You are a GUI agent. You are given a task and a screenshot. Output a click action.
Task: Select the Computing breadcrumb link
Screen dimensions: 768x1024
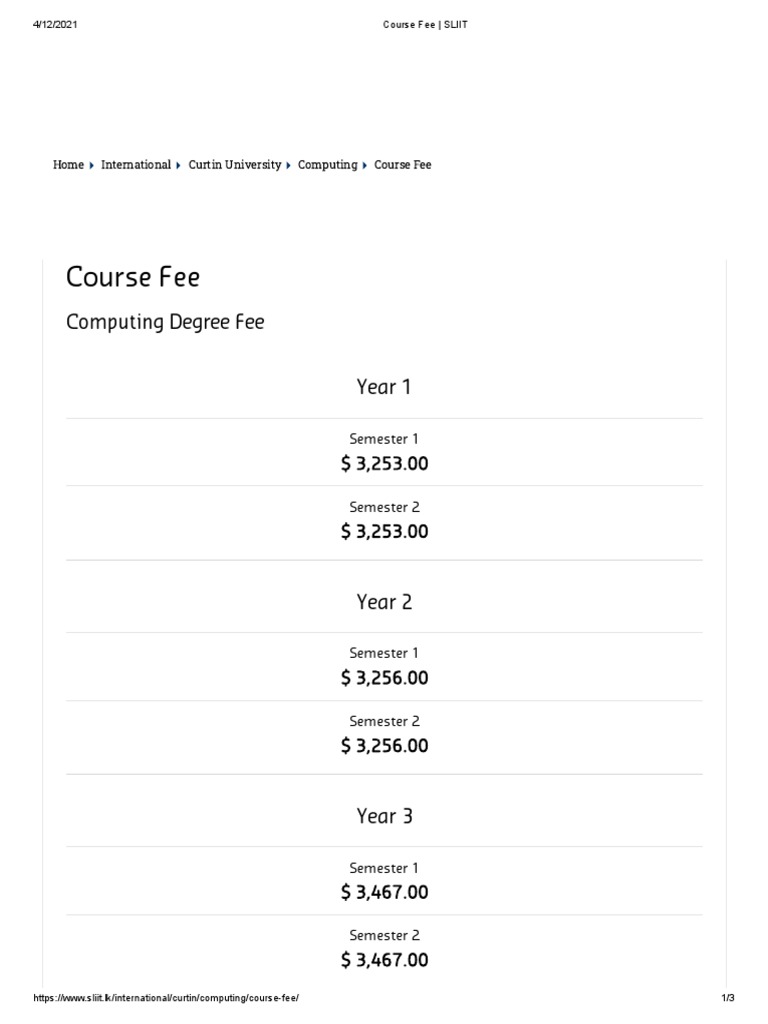pos(327,165)
